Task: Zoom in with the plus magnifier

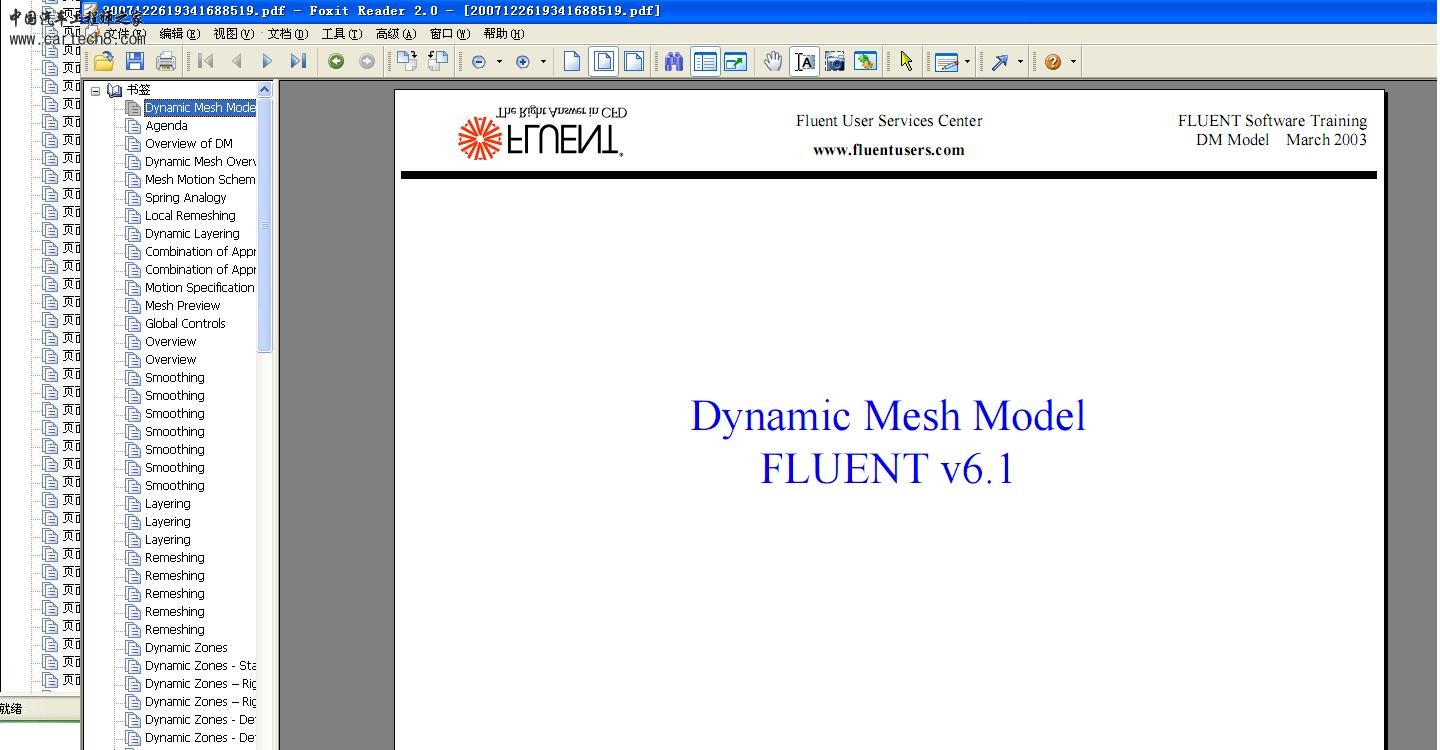Action: tap(523, 62)
